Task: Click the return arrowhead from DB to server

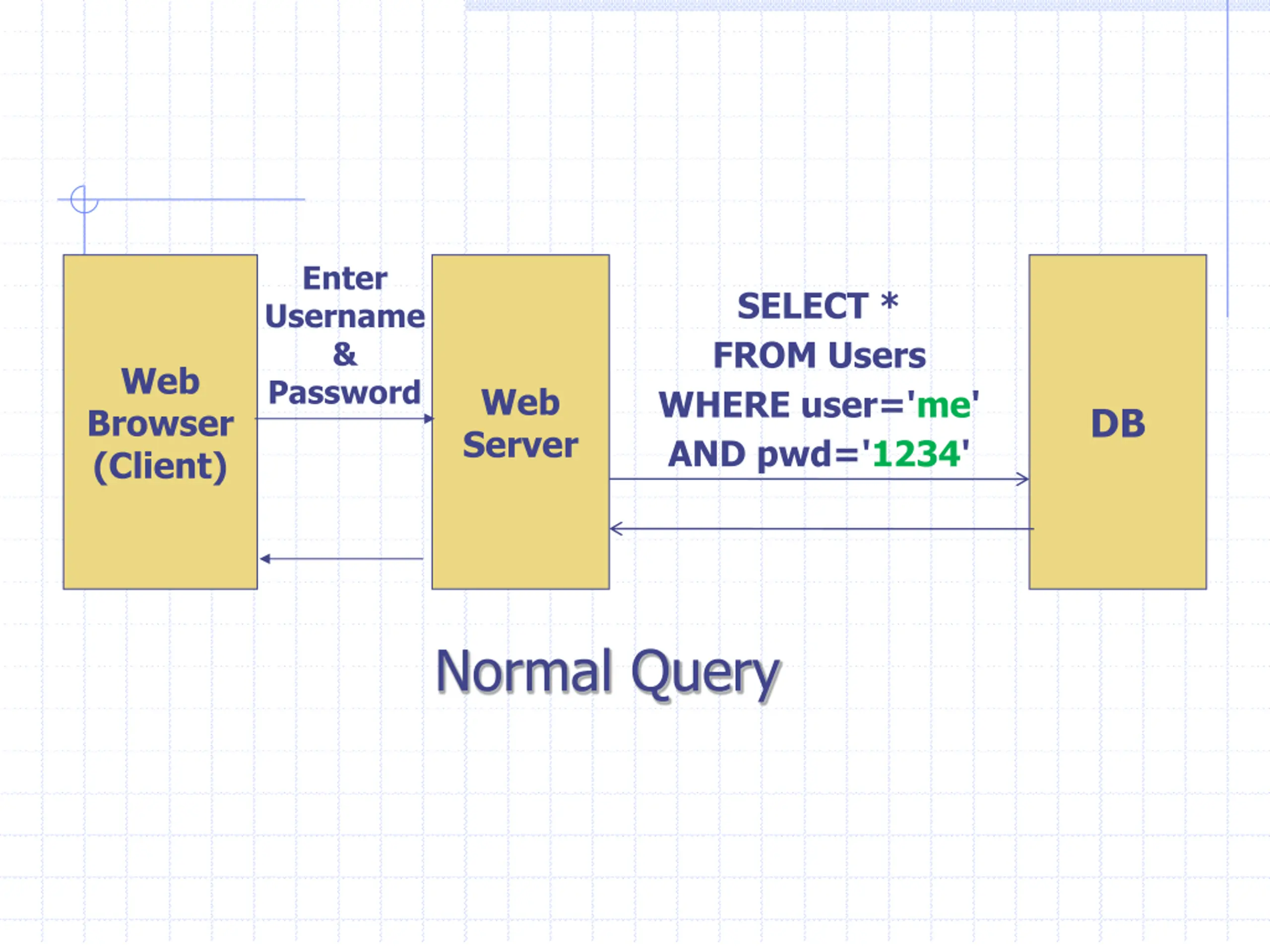Action: 616,529
